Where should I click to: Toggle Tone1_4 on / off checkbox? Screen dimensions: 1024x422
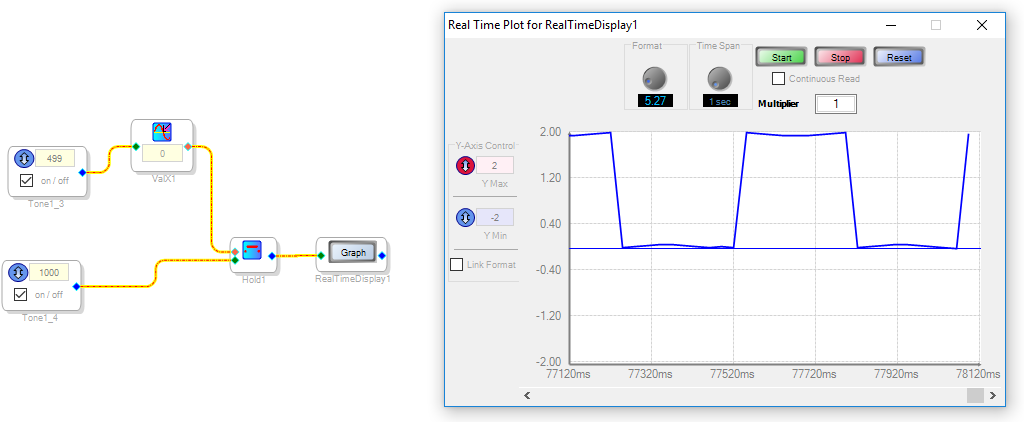point(21,295)
